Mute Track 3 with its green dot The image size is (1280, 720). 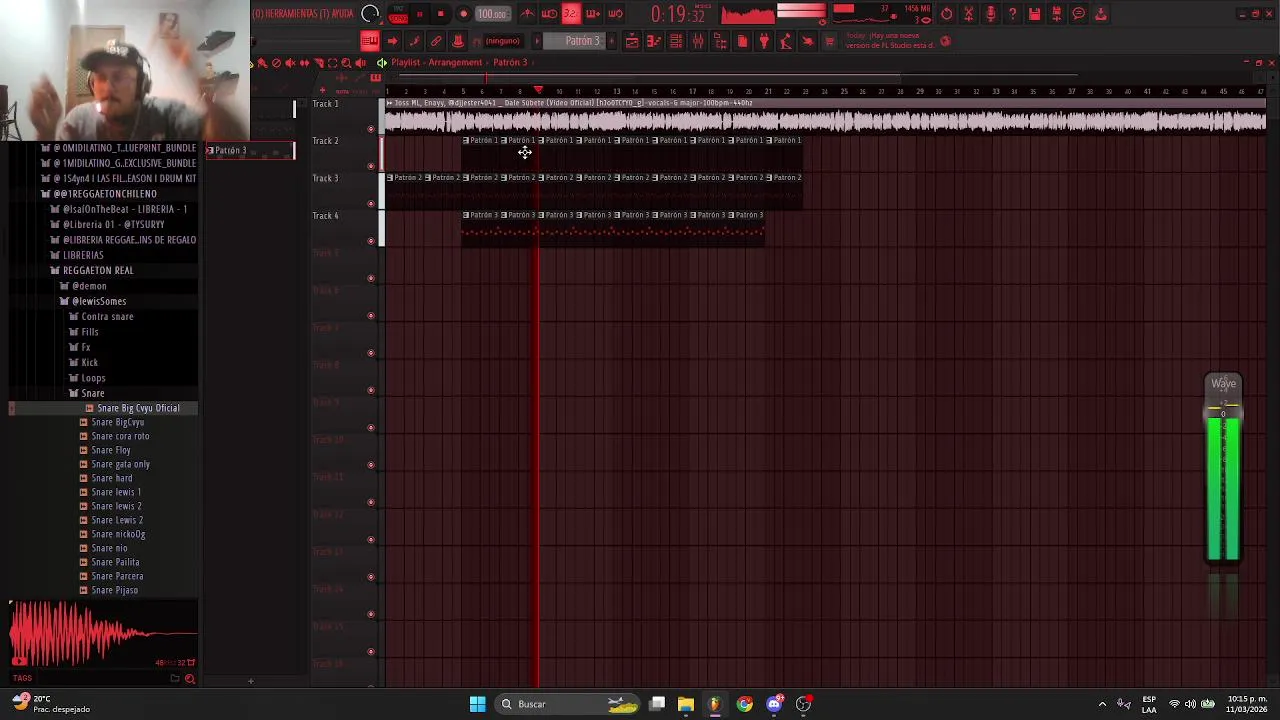[x=371, y=204]
